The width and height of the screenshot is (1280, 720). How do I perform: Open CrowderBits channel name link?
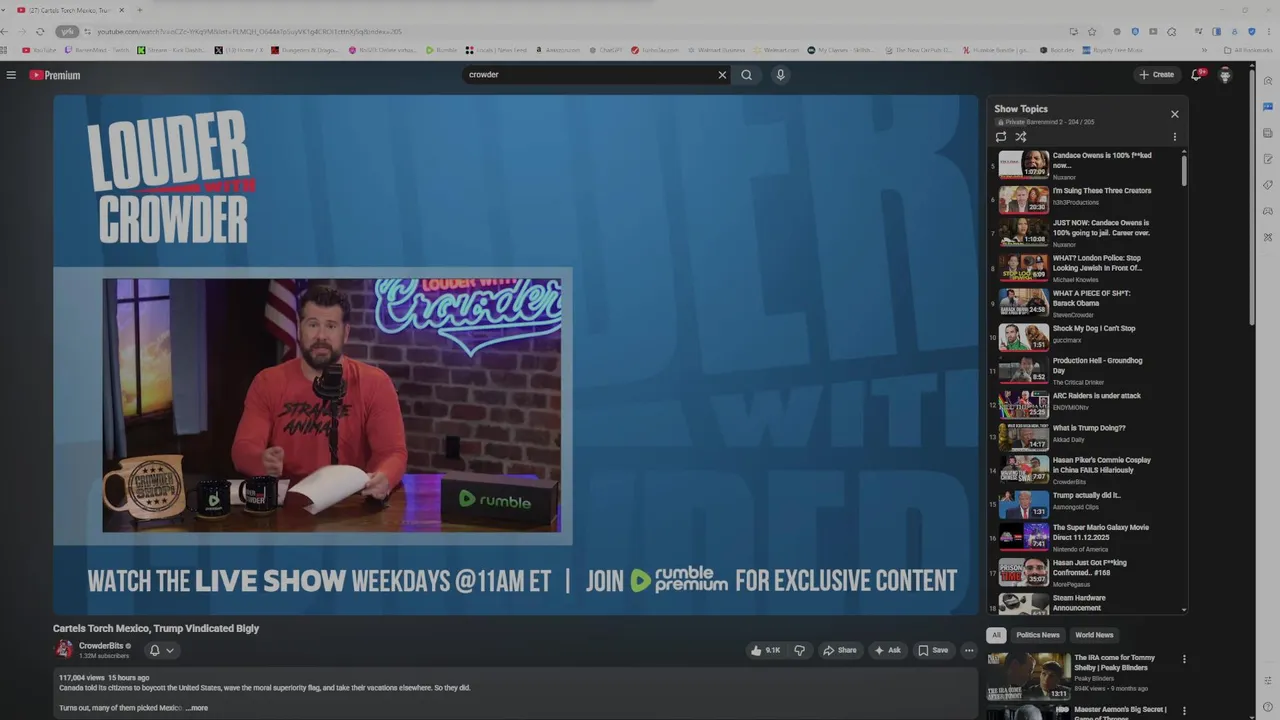point(100,646)
